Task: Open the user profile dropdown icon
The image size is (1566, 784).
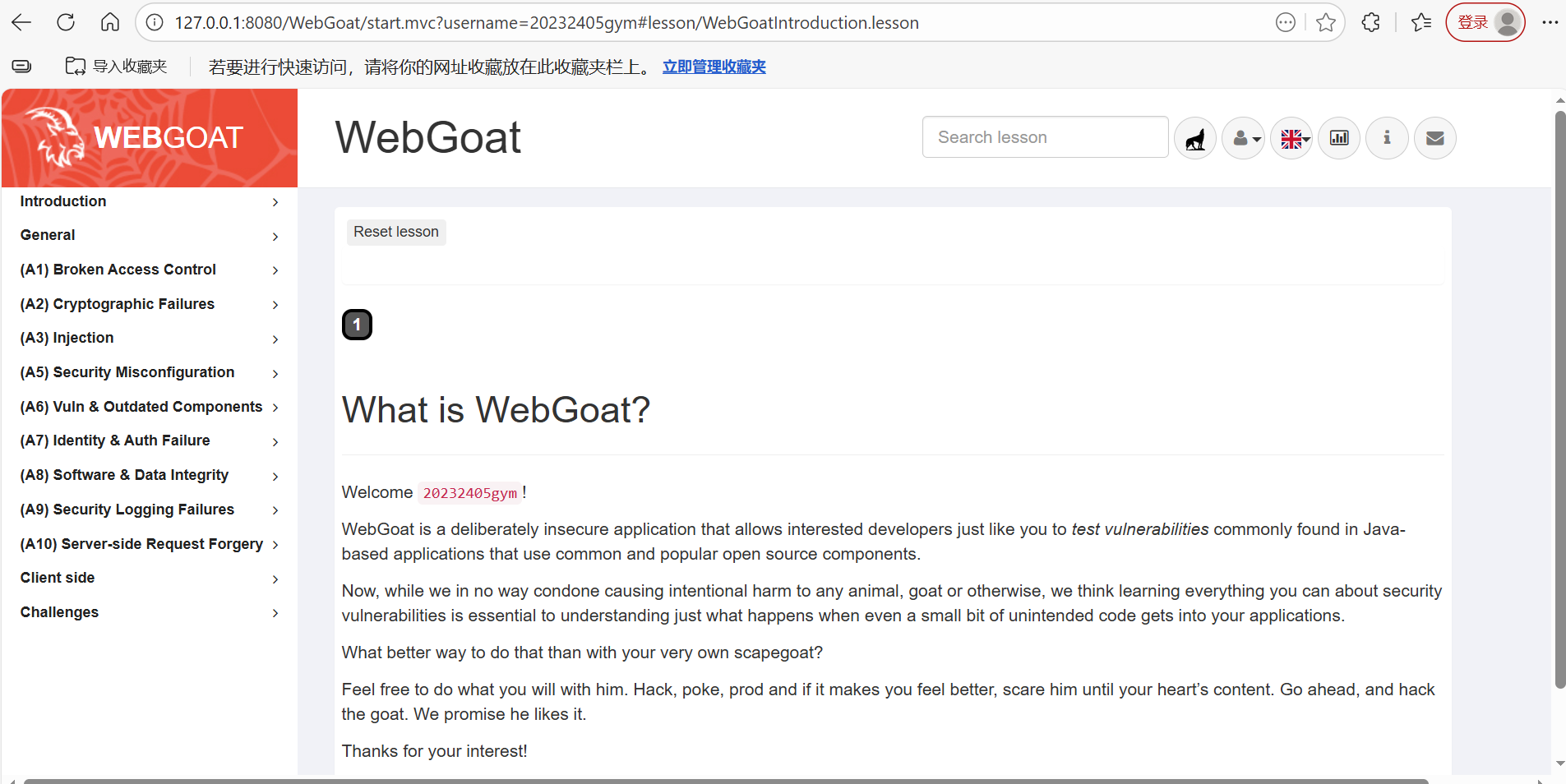Action: coord(1243,138)
